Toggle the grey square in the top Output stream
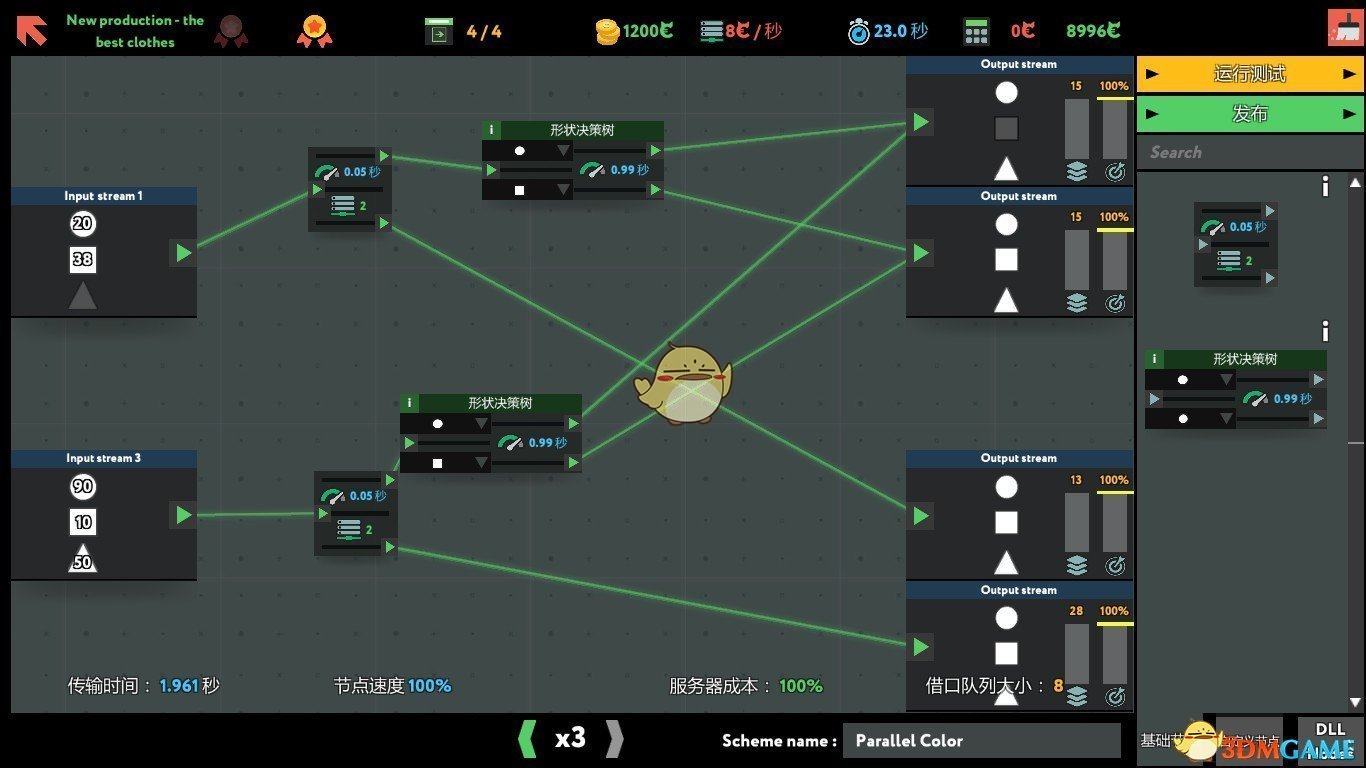 pyautogui.click(x=1007, y=128)
